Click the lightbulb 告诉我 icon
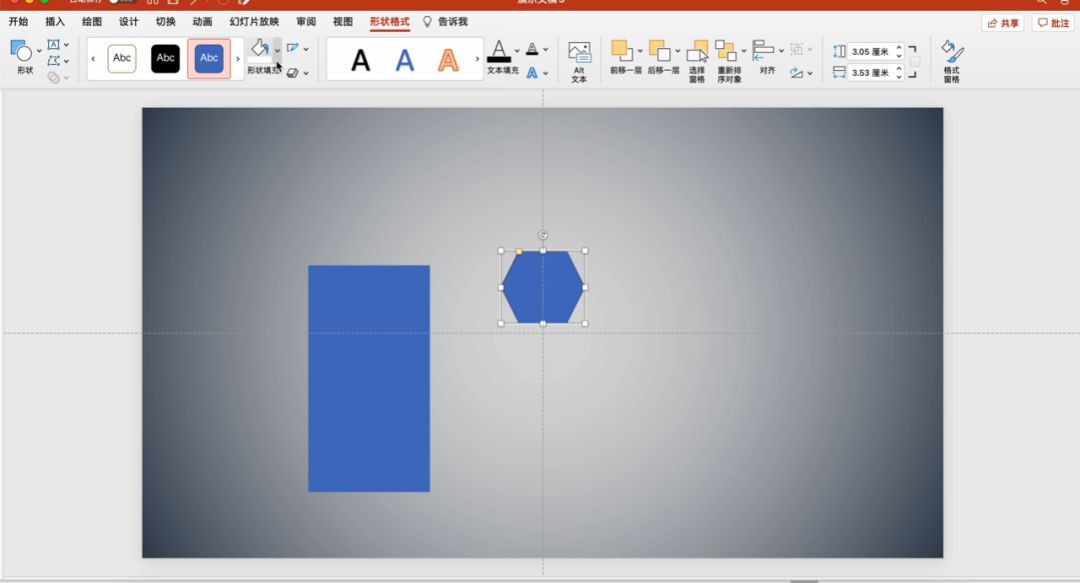1080x583 pixels. pyautogui.click(x=427, y=22)
